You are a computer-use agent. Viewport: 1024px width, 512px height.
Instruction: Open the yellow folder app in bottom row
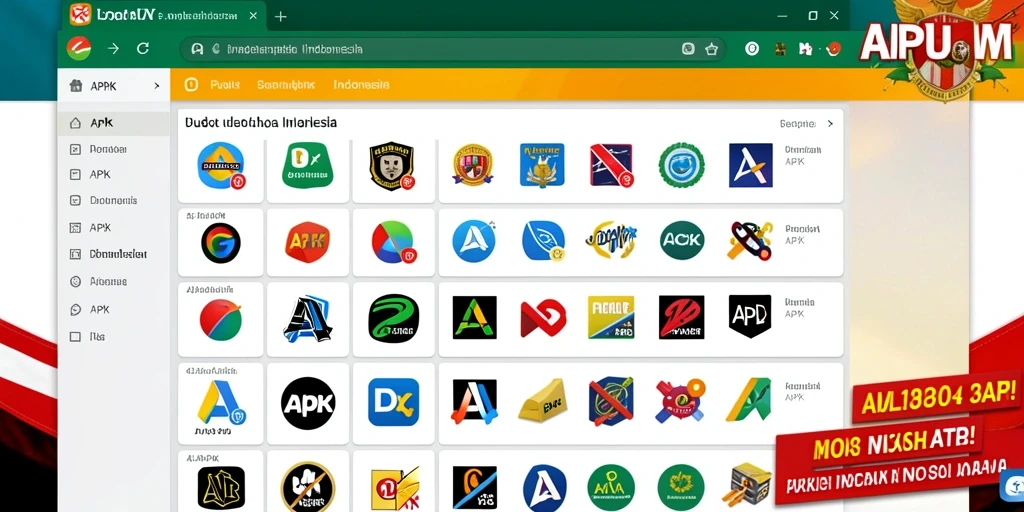click(x=394, y=489)
